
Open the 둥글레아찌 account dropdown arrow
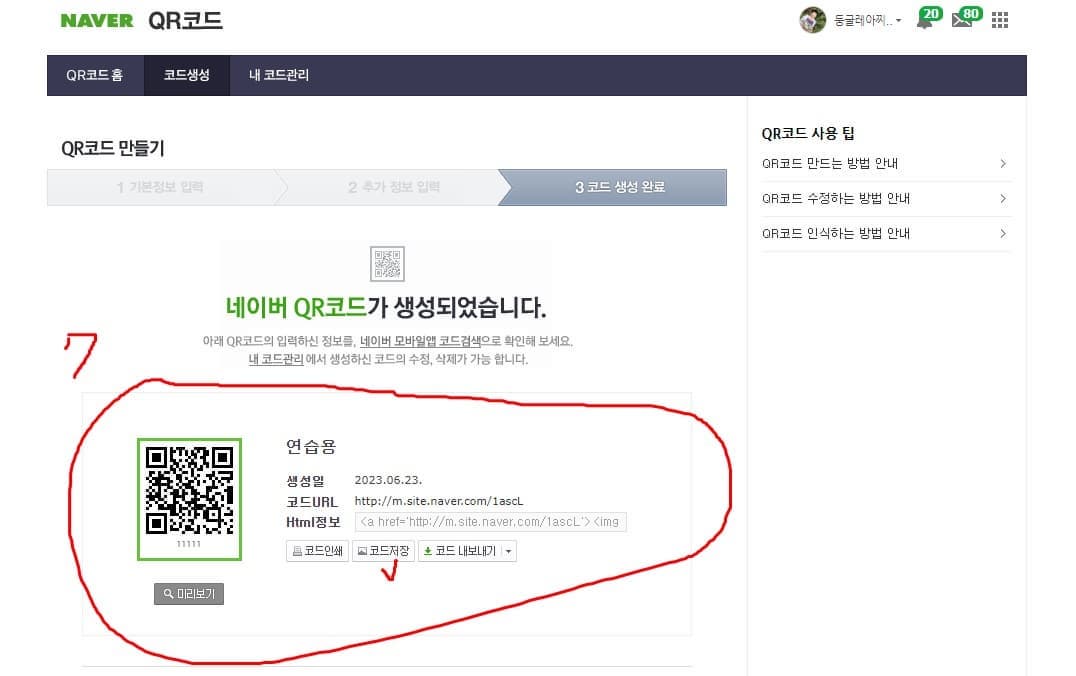(x=898, y=20)
